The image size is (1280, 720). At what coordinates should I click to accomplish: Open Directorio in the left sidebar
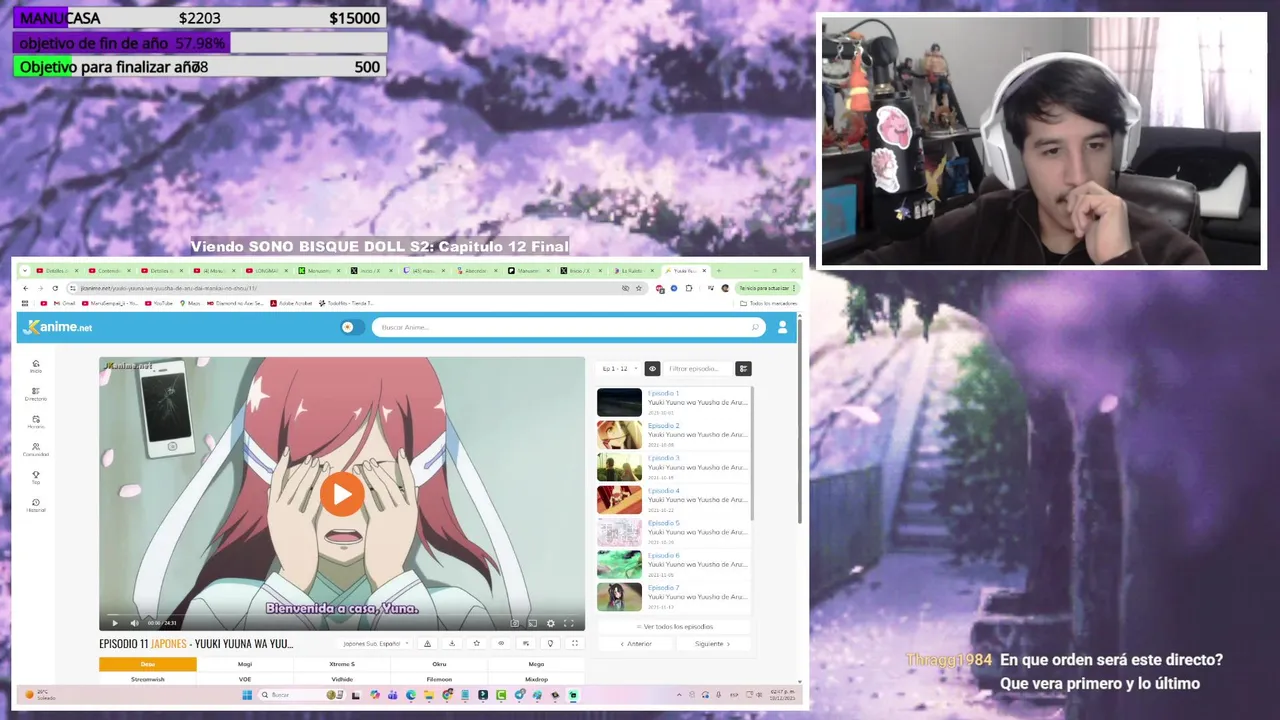[x=36, y=394]
